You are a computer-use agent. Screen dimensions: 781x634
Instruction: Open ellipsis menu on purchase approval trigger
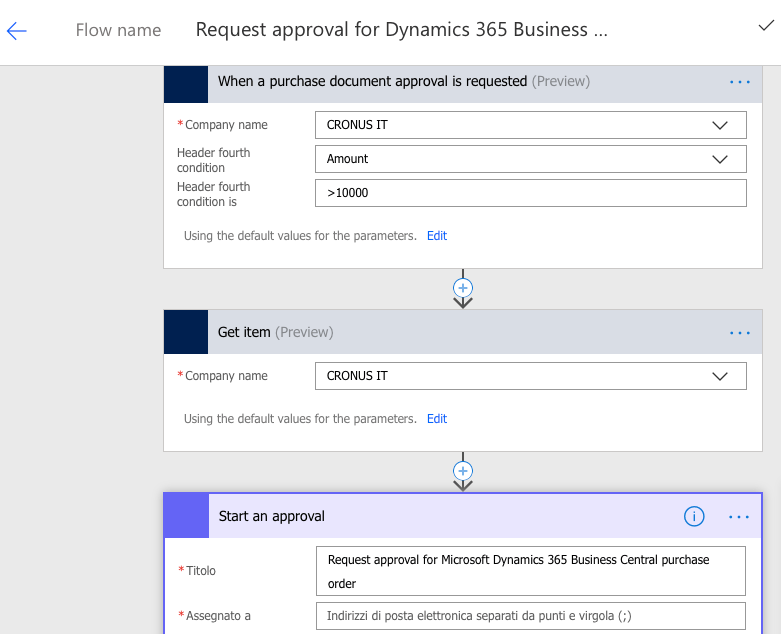pyautogui.click(x=739, y=82)
